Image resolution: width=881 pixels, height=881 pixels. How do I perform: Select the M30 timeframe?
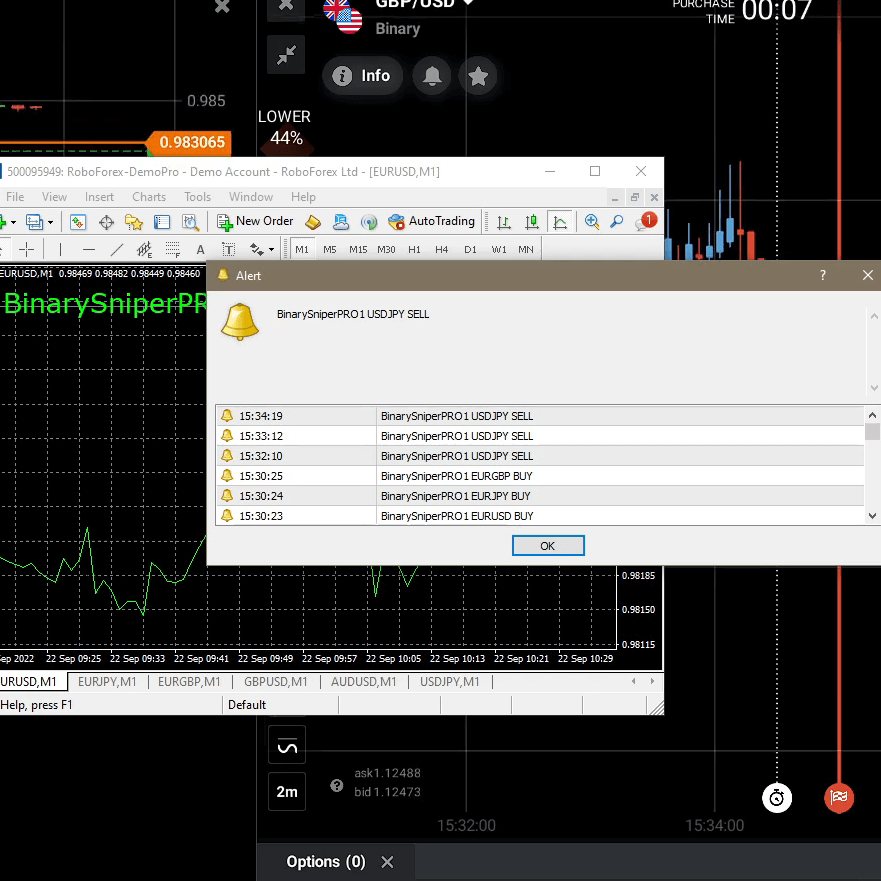[386, 249]
